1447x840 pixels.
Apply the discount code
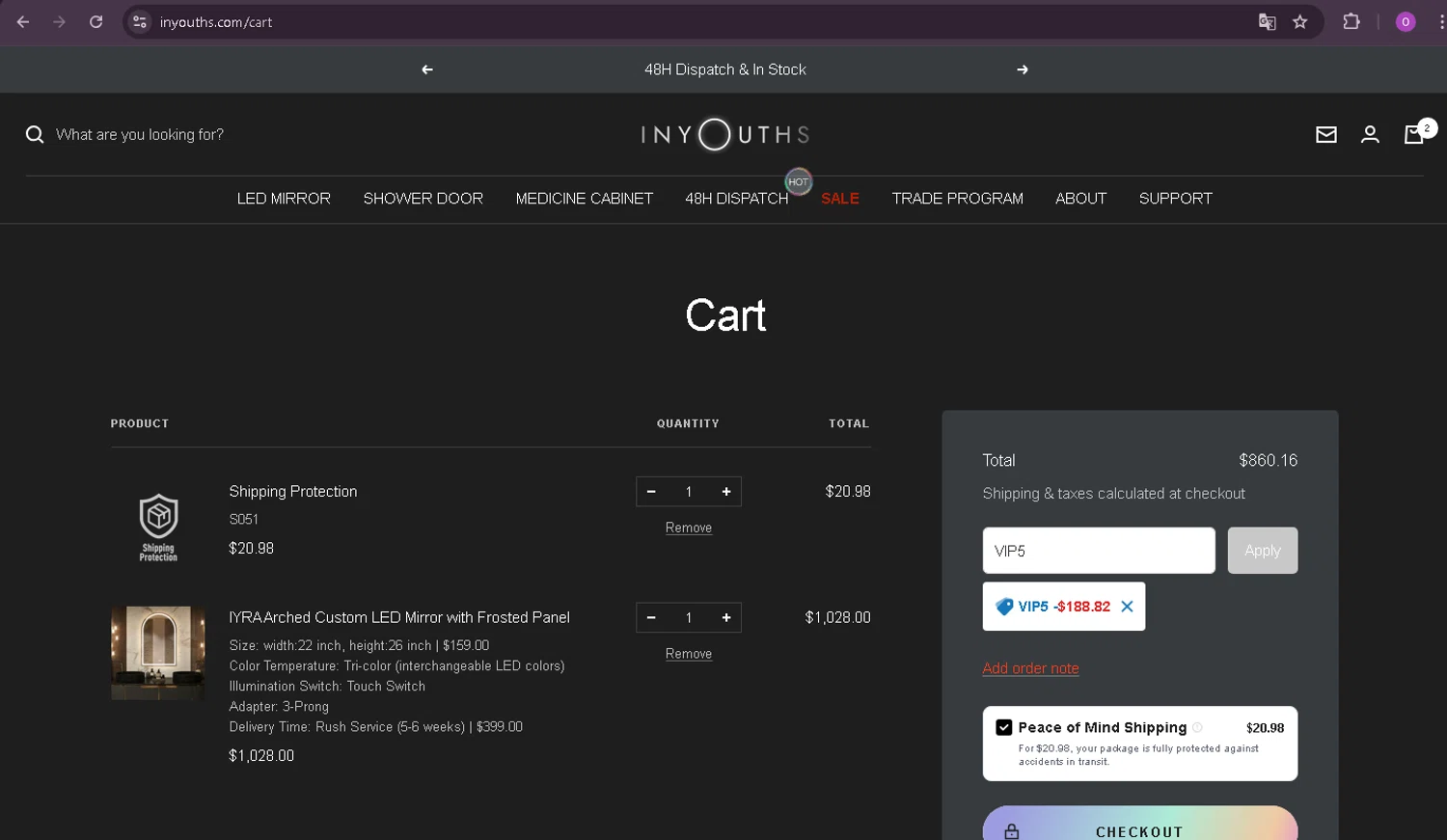coord(1263,551)
